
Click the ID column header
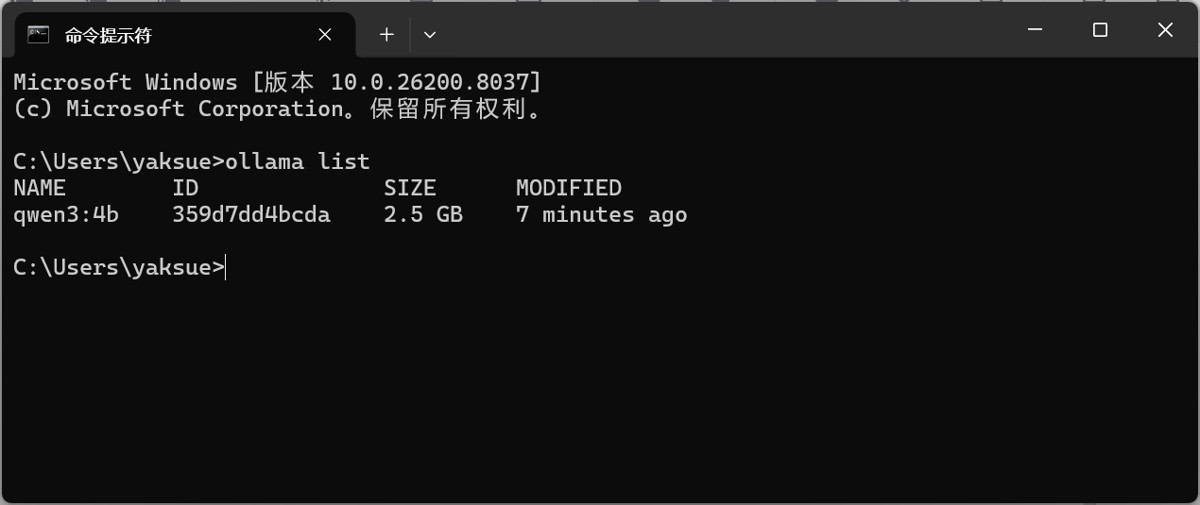click(x=185, y=188)
